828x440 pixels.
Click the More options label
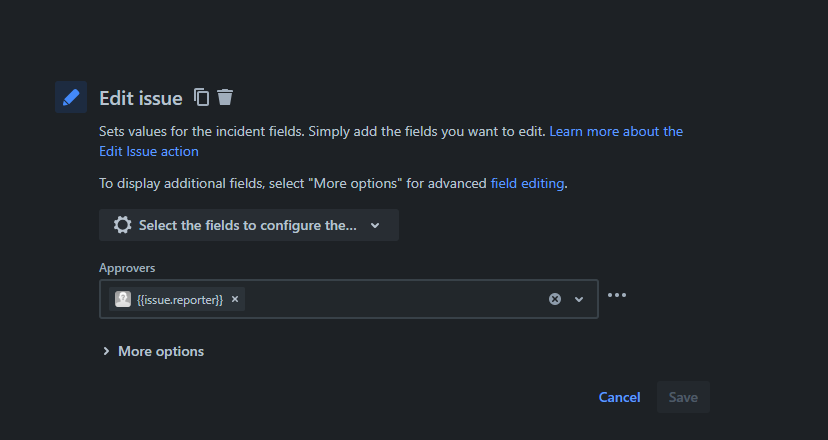pyautogui.click(x=161, y=351)
